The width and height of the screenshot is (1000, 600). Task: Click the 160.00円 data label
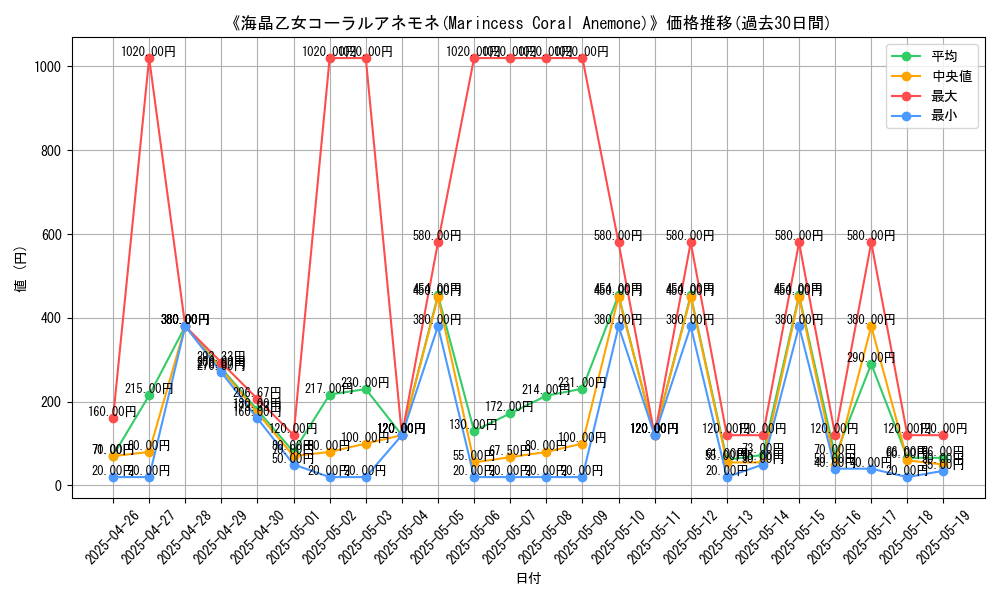coord(112,412)
